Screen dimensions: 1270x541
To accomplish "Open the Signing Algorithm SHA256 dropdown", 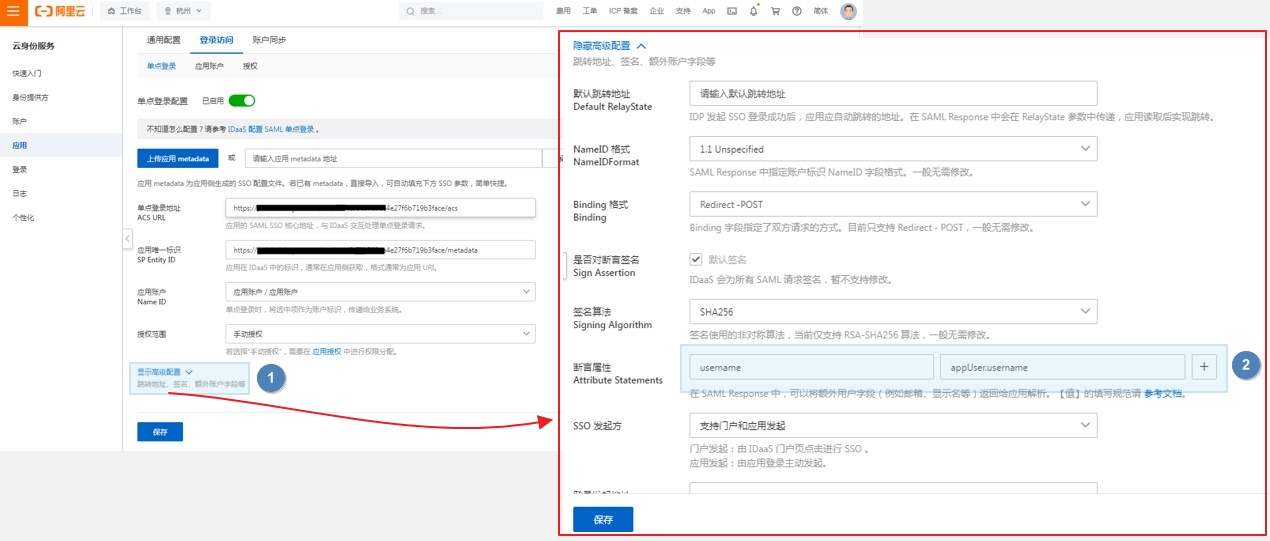I will 892,312.
